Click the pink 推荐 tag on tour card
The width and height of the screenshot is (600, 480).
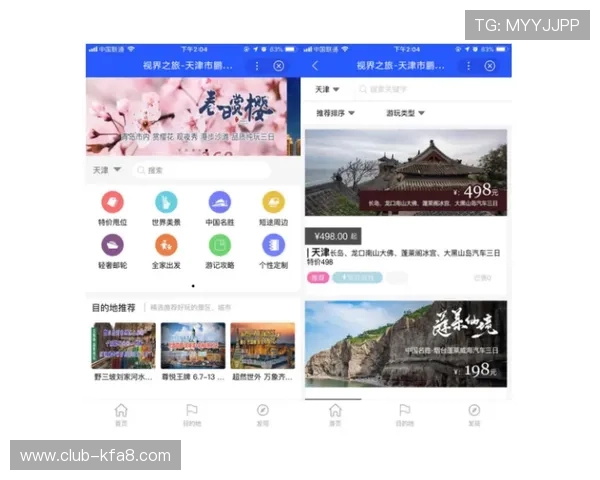318,278
